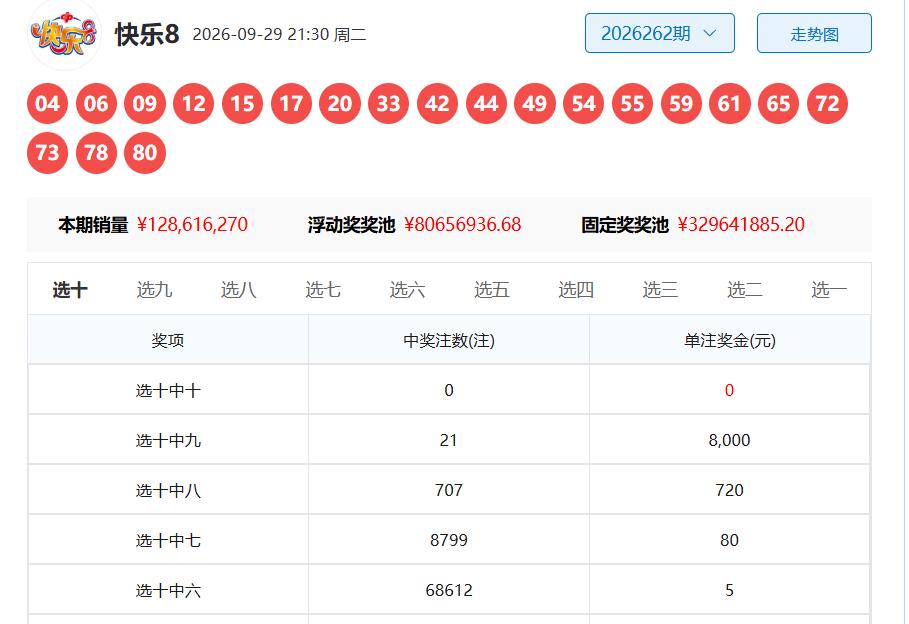
Task: Click the 固定奖奖池 label
Action: [625, 224]
